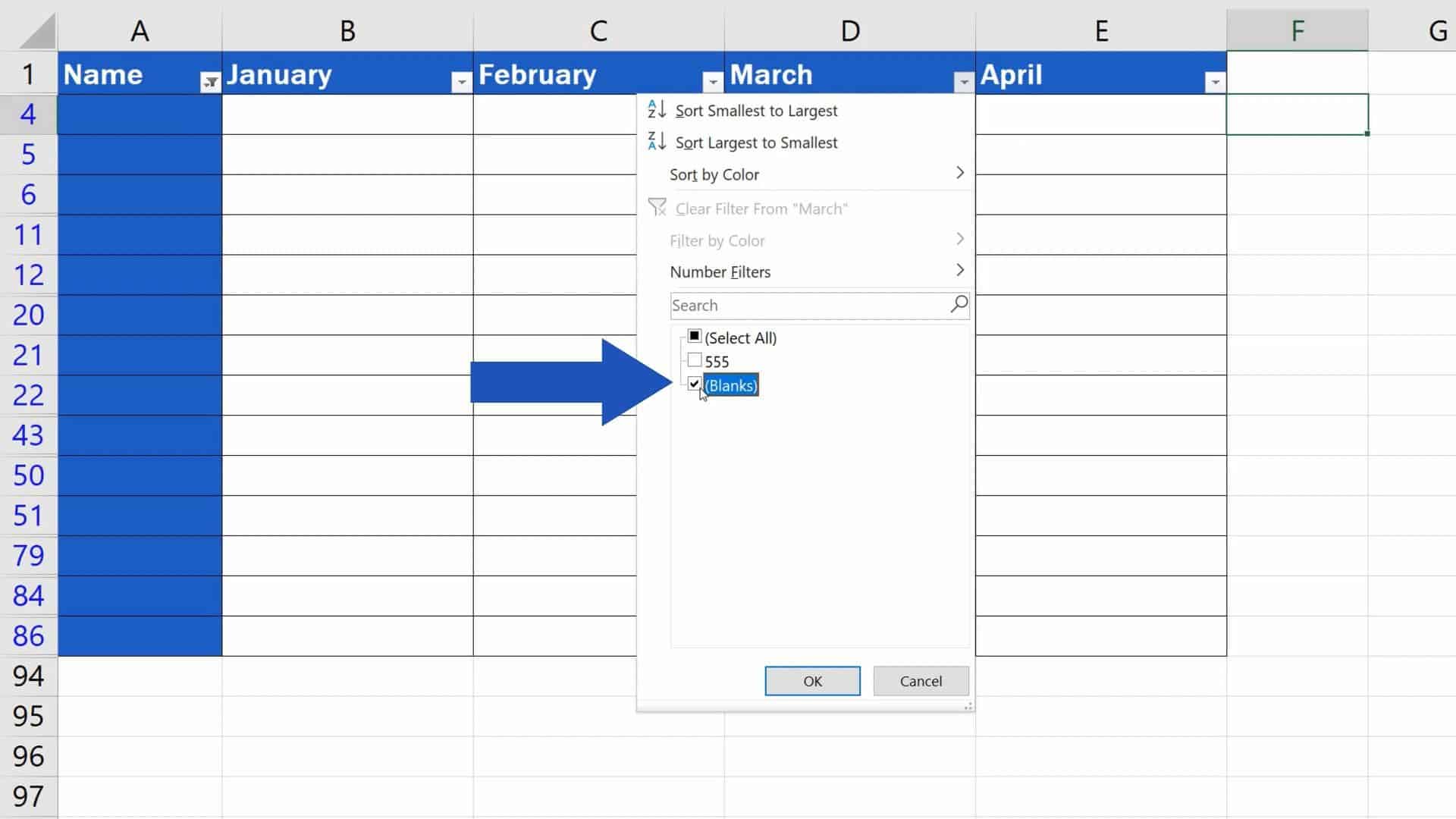Viewport: 1456px width, 819px height.
Task: Expand the Number Filters submenu chevron
Action: (x=959, y=271)
